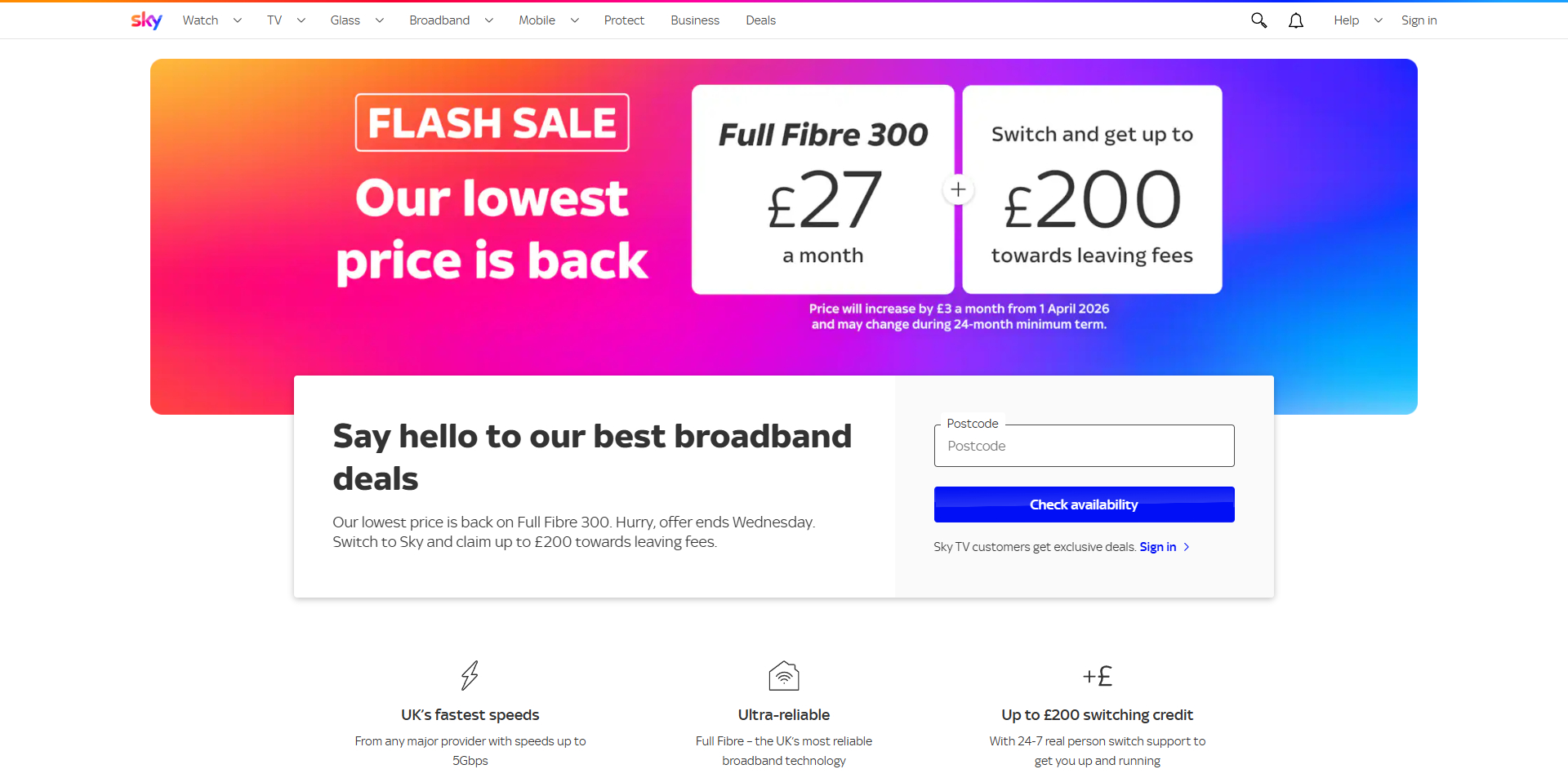
Task: Click the Sky logo
Action: click(146, 20)
